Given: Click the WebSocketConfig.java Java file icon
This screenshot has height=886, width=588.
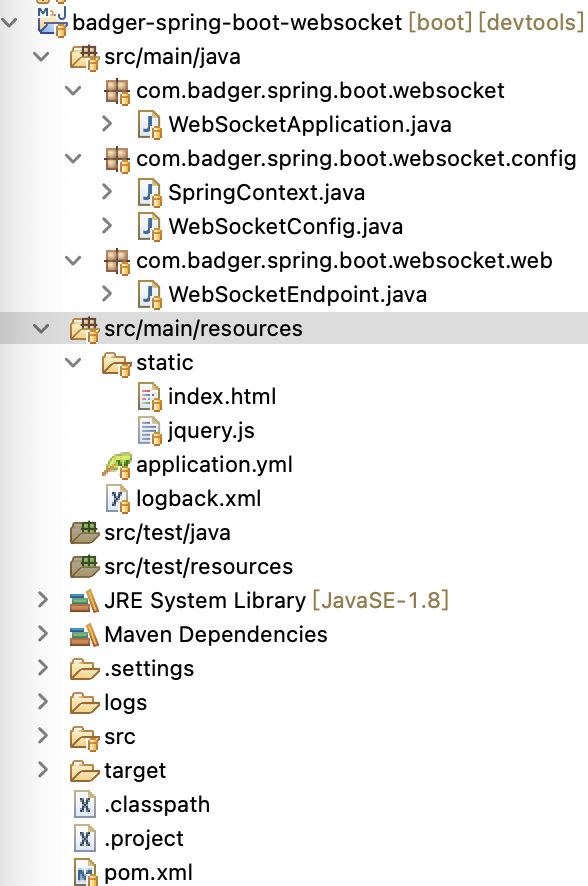Looking at the screenshot, I should pos(152,227).
